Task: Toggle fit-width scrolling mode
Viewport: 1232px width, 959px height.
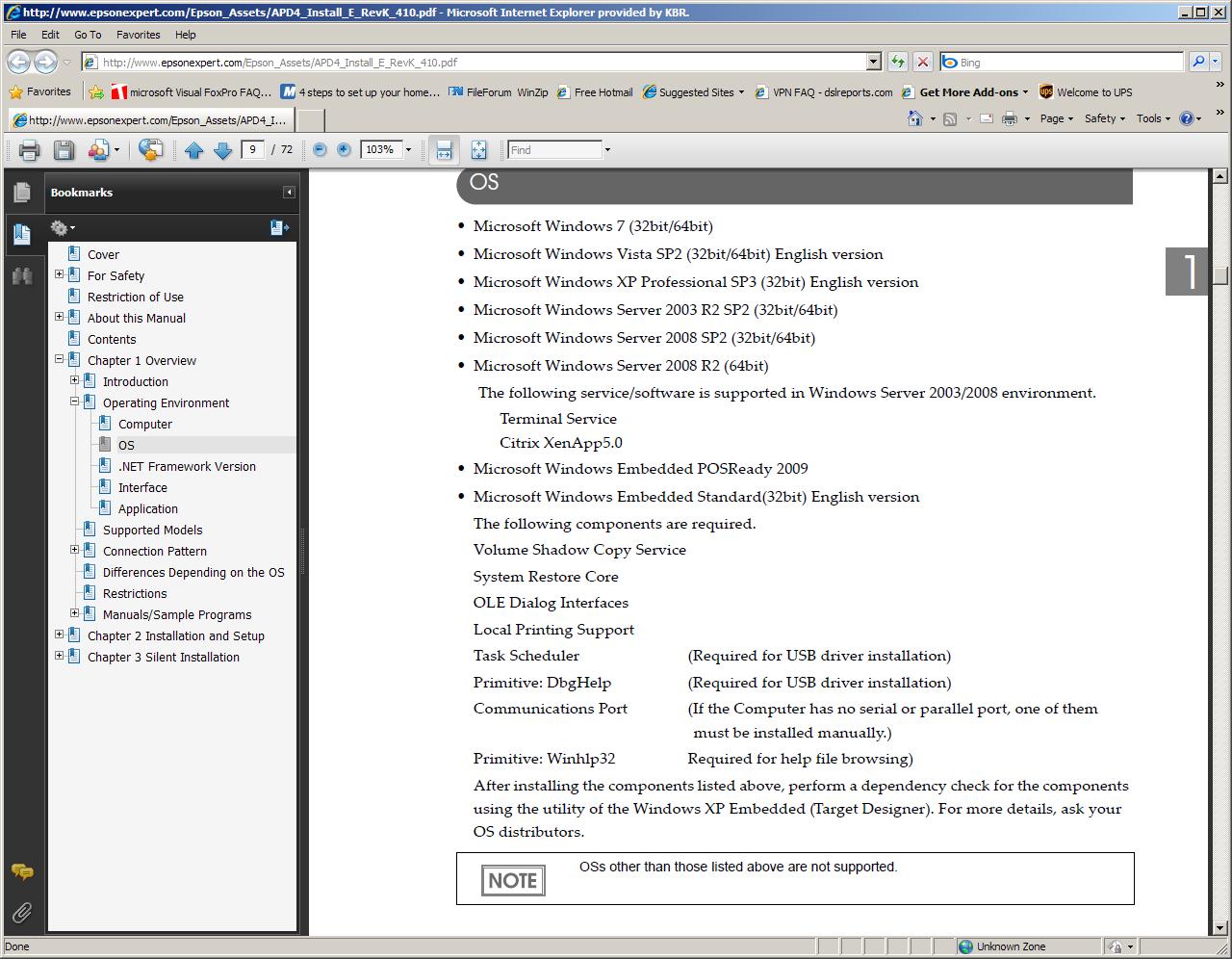Action: pos(444,150)
